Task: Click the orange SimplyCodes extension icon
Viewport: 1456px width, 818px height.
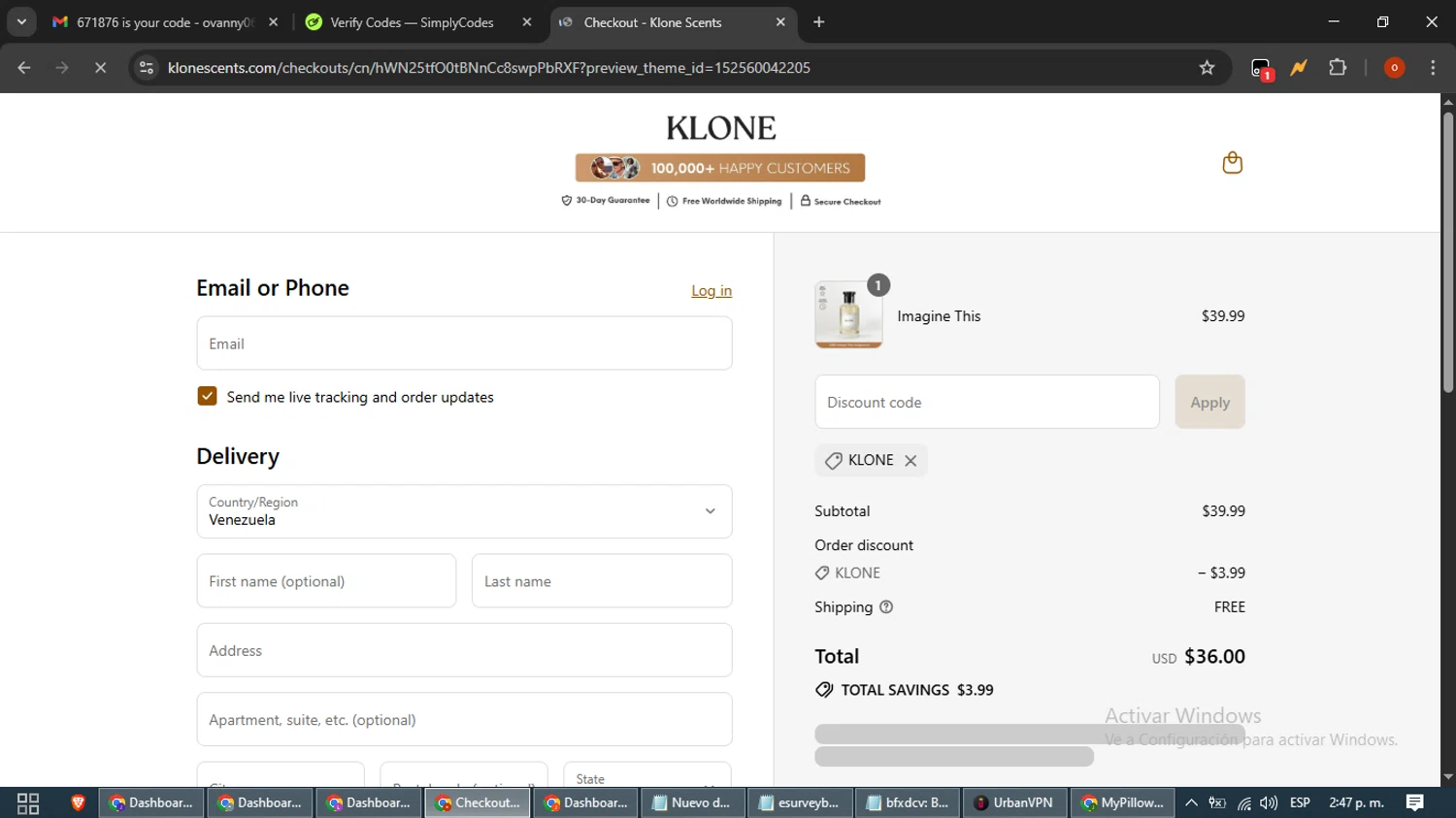Action: tap(1299, 68)
